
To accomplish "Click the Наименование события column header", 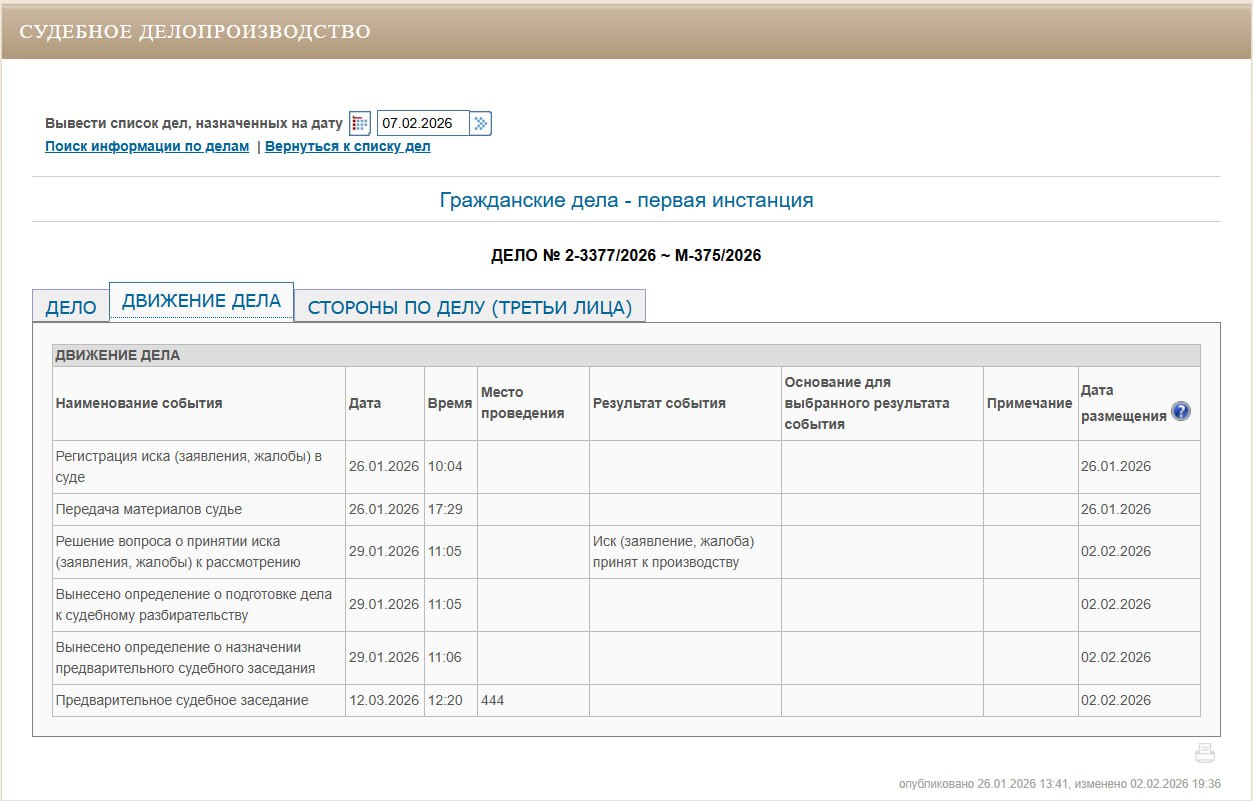I will click(139, 403).
